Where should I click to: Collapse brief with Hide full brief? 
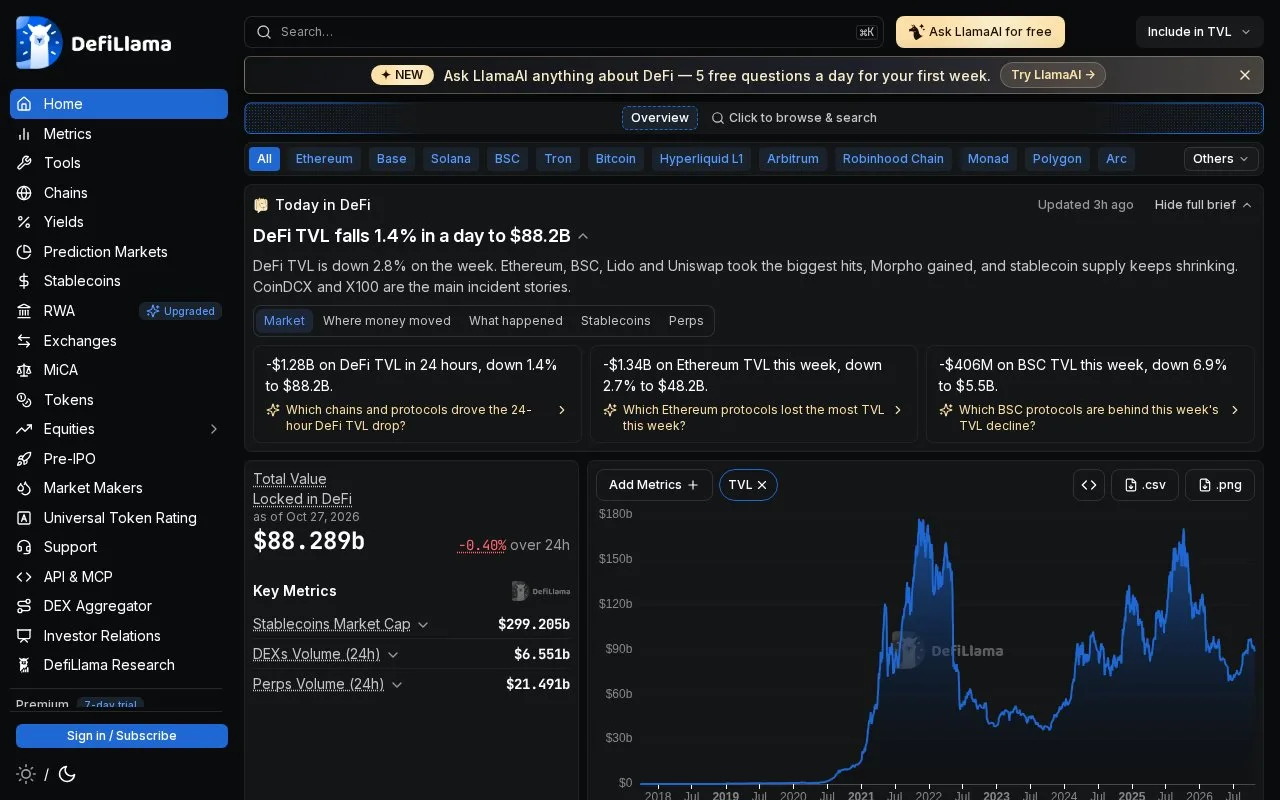pos(1203,205)
